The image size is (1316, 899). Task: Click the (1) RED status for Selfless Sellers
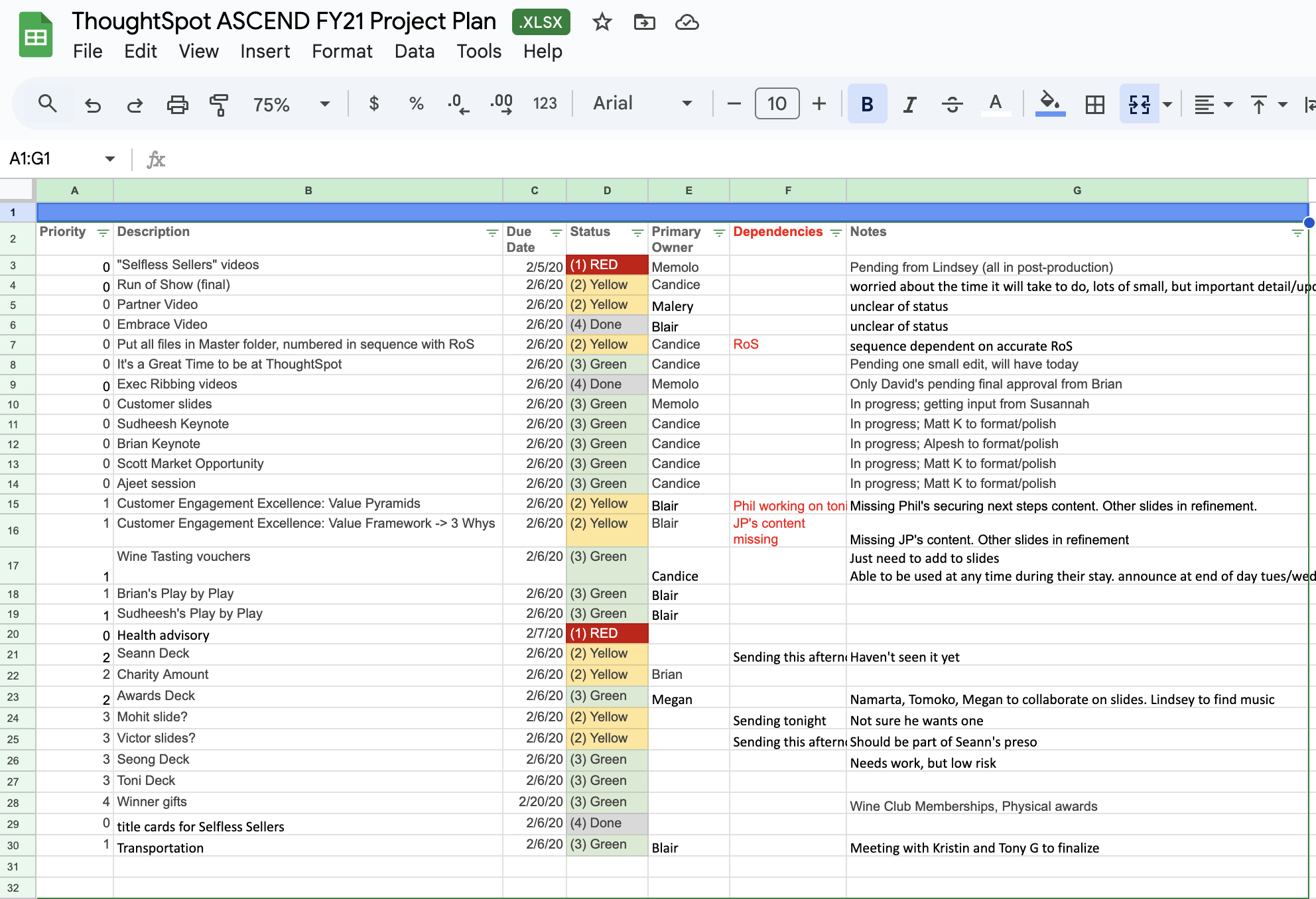coord(607,265)
